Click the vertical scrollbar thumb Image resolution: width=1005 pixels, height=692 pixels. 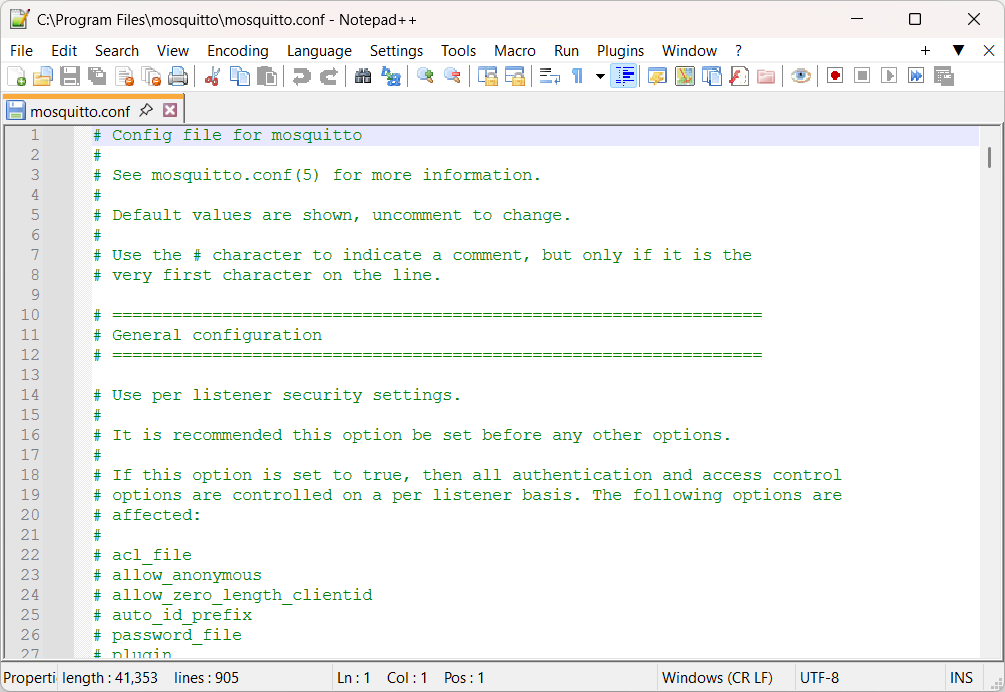990,158
